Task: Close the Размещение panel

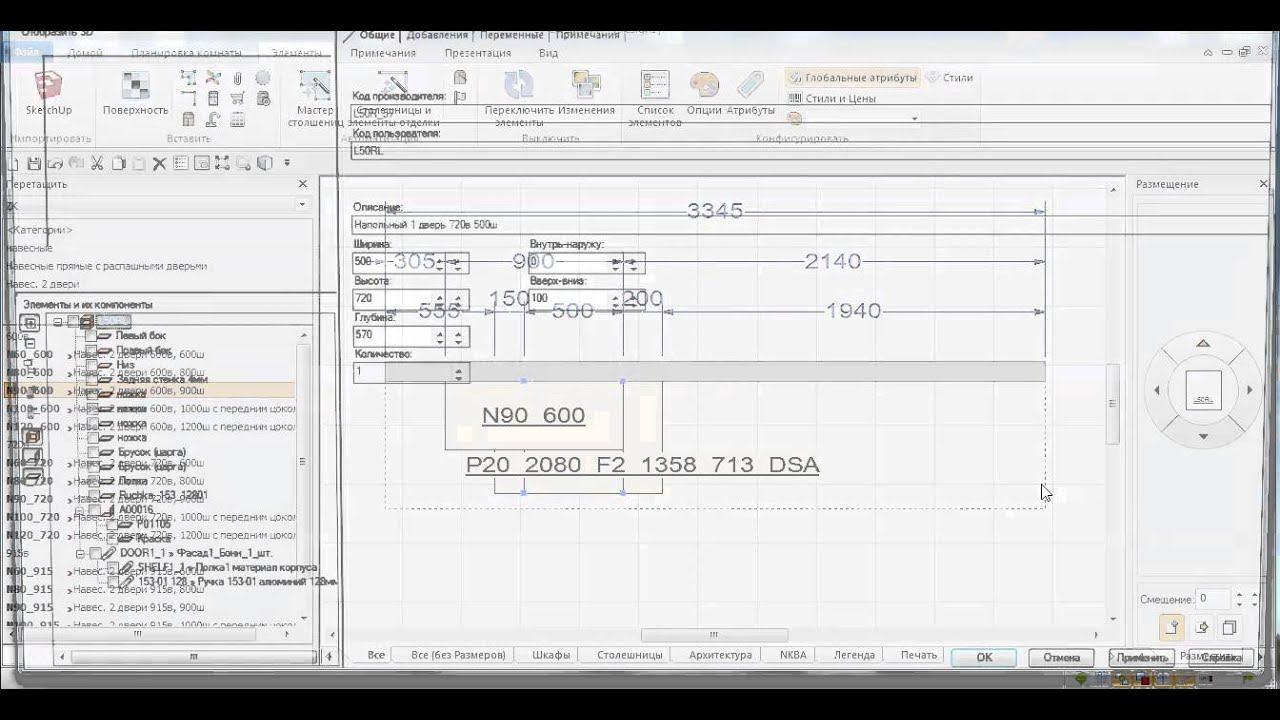Action: pos(1264,184)
